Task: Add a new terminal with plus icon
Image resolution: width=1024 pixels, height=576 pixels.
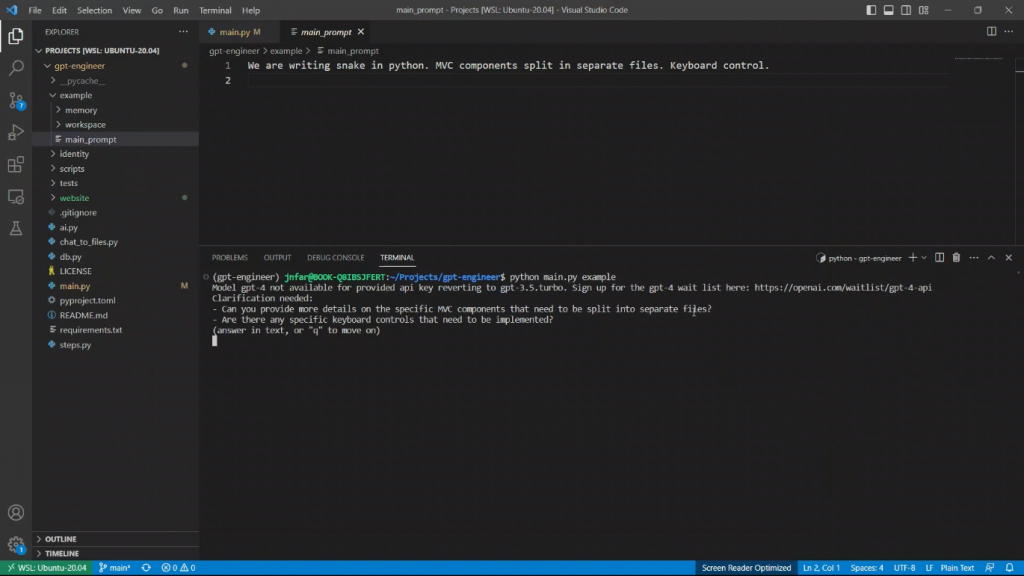Action: [x=912, y=257]
